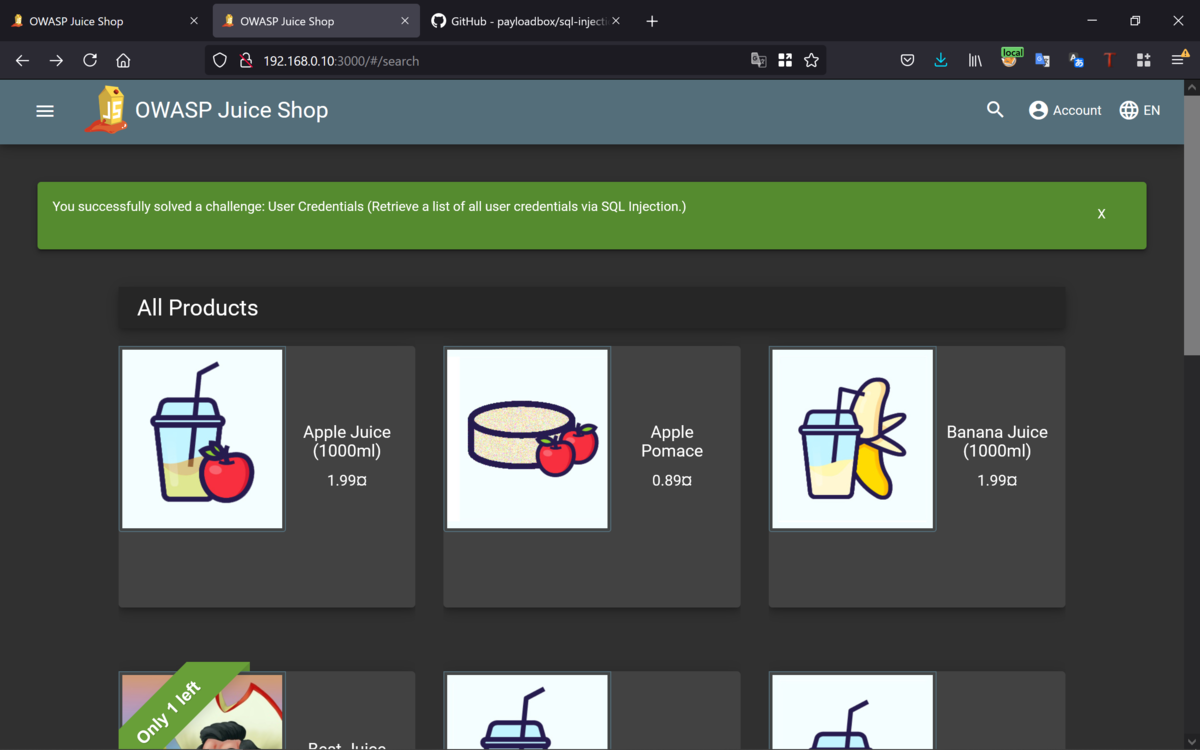
Task: Minimize the Firefox window
Action: (x=1091, y=21)
